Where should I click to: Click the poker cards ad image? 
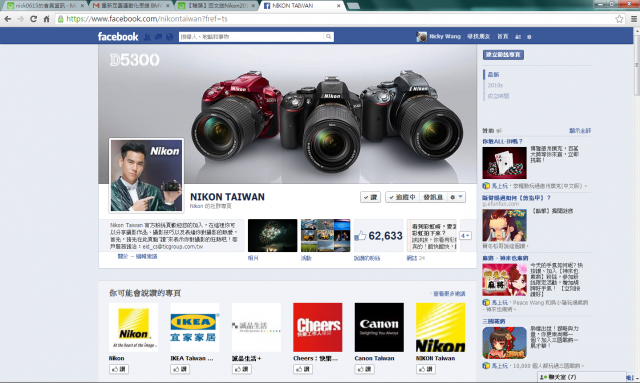click(504, 163)
